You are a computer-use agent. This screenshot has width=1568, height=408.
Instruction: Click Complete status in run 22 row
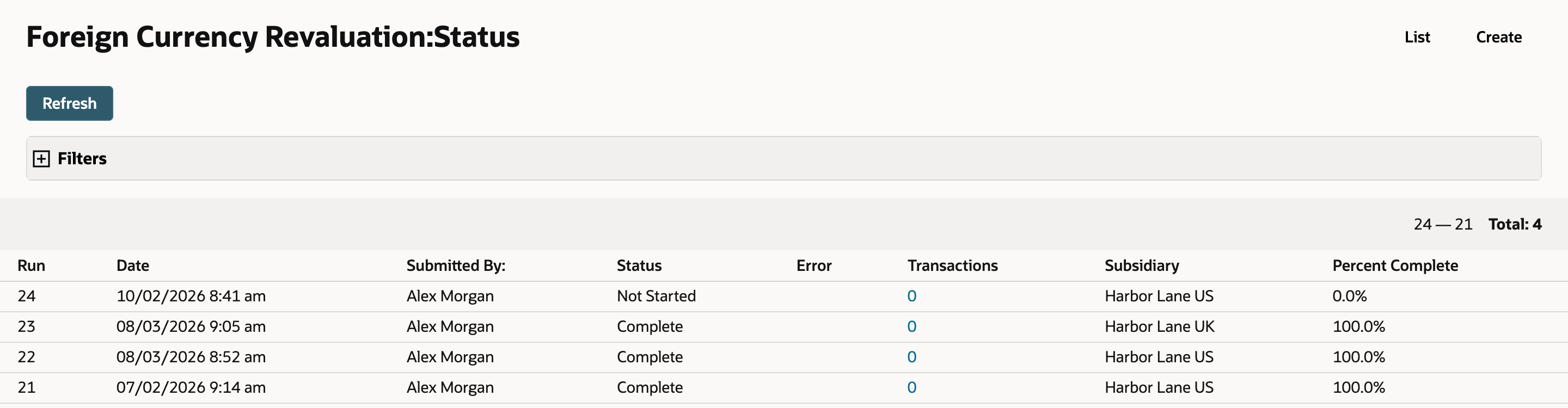[x=650, y=357]
